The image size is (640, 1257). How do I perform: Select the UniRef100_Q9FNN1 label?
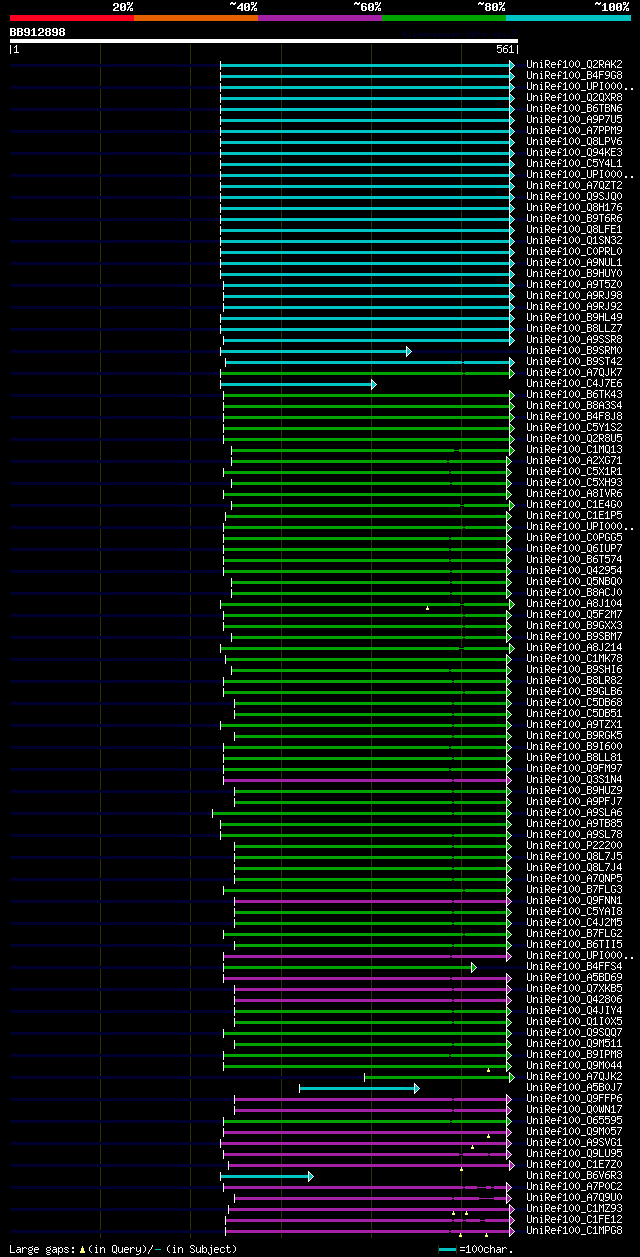(574, 900)
